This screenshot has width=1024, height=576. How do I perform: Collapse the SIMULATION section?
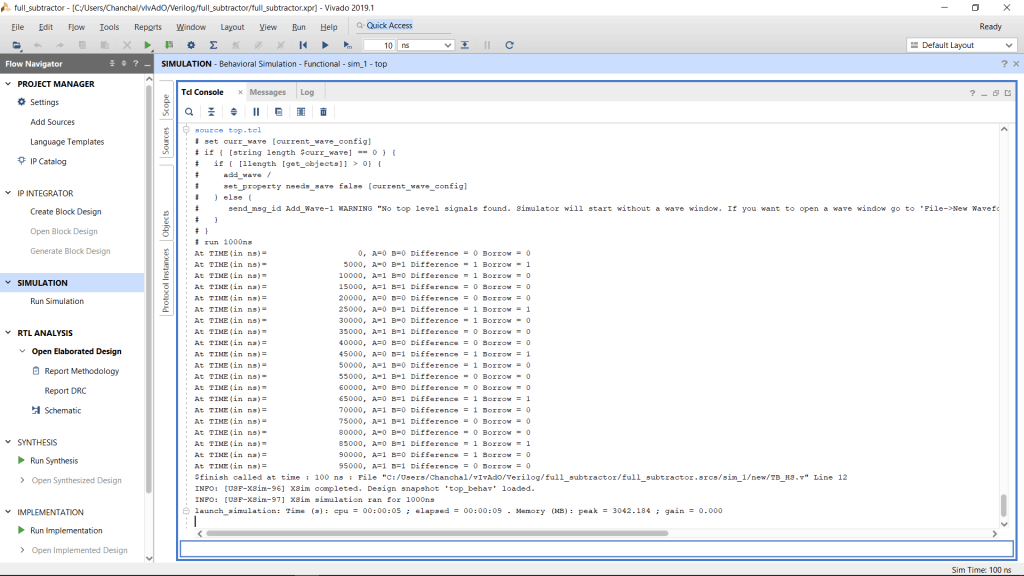click(x=8, y=283)
